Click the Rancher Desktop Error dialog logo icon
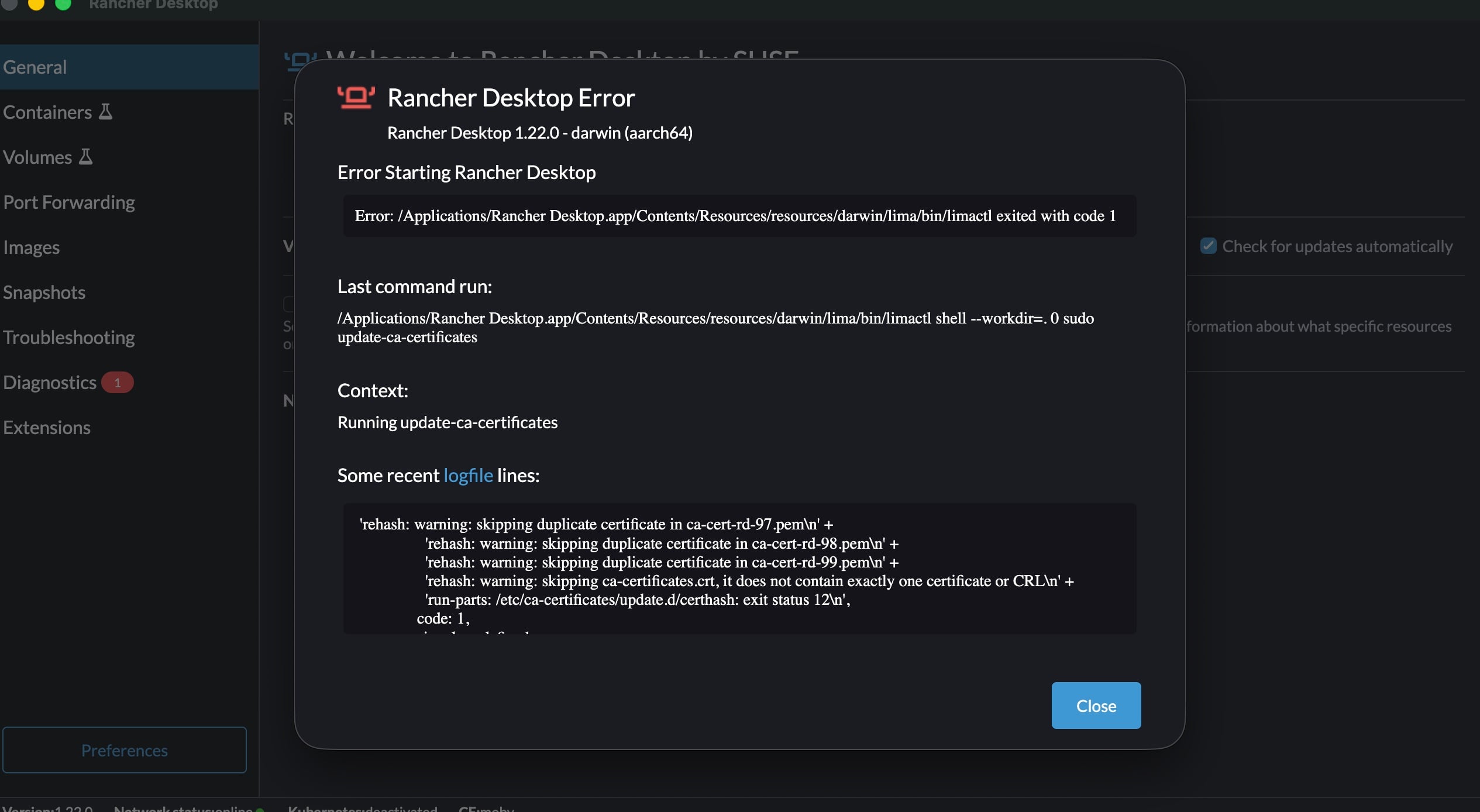 (x=356, y=97)
